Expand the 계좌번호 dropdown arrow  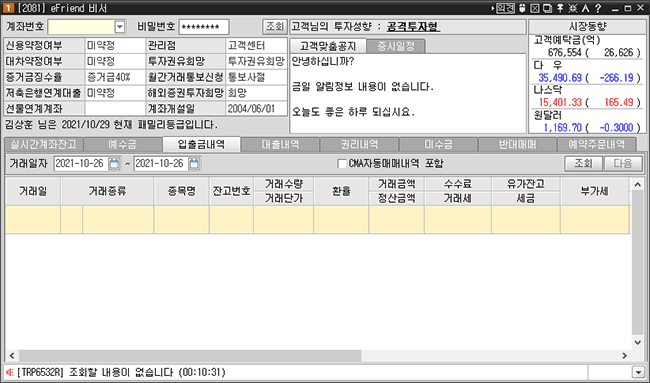(x=119, y=27)
